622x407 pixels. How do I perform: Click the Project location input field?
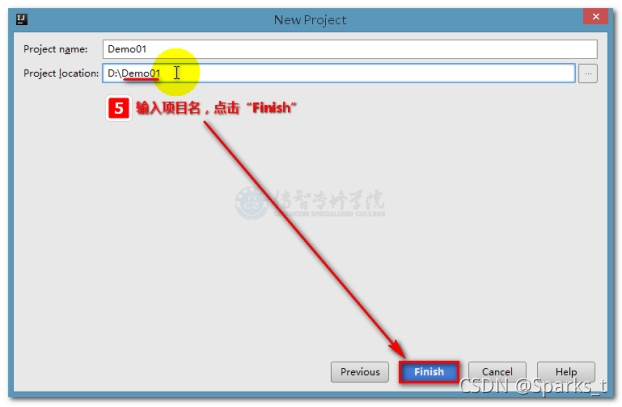coord(339,73)
